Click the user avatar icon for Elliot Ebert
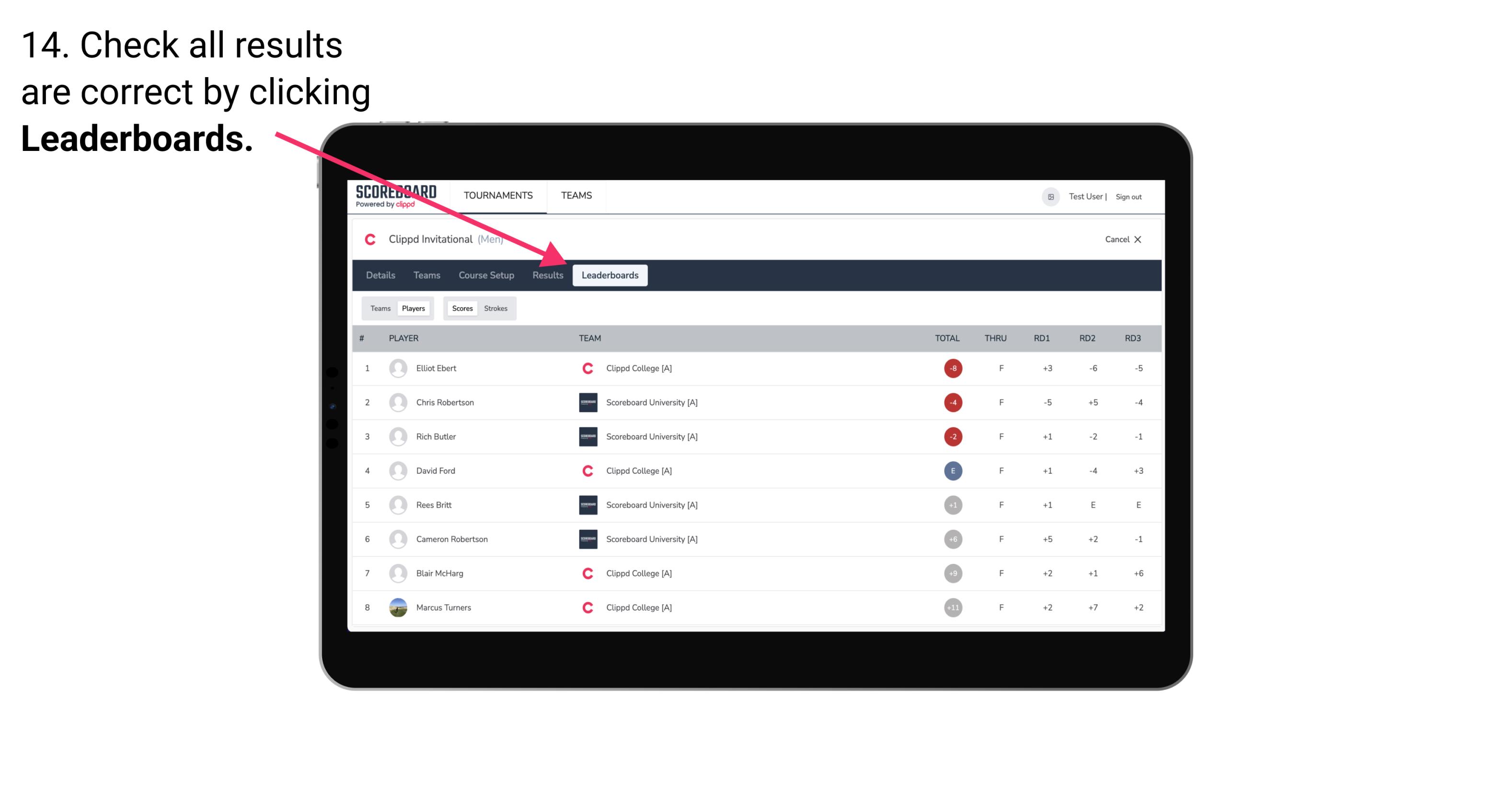 pos(397,368)
